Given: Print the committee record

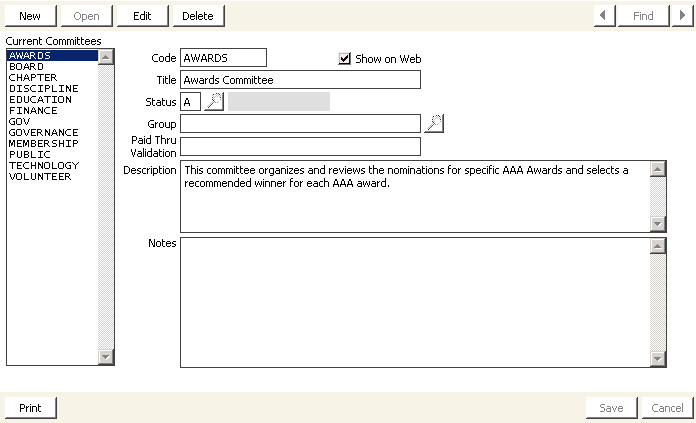Looking at the screenshot, I should (30, 408).
